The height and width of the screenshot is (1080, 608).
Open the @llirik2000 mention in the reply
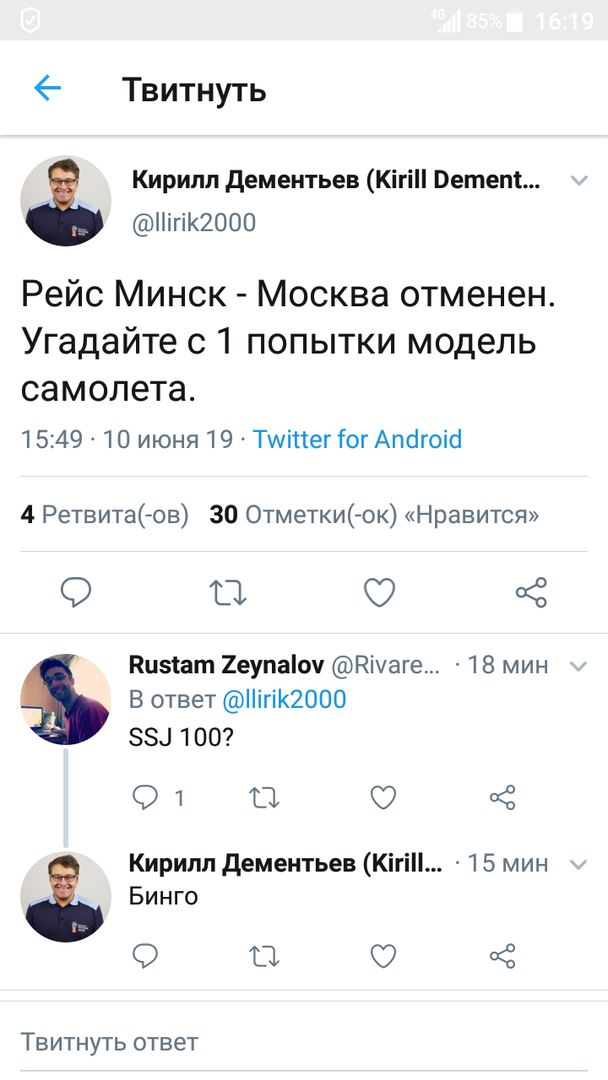pyautogui.click(x=283, y=700)
